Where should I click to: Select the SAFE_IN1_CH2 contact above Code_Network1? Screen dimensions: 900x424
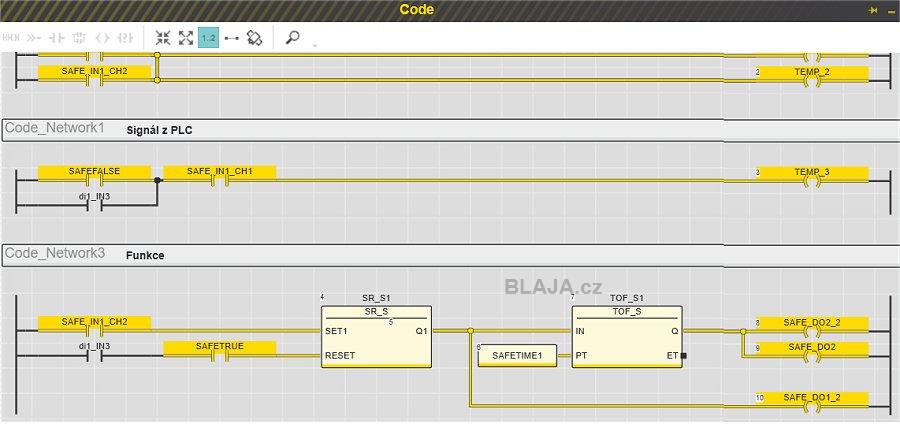tap(94, 75)
